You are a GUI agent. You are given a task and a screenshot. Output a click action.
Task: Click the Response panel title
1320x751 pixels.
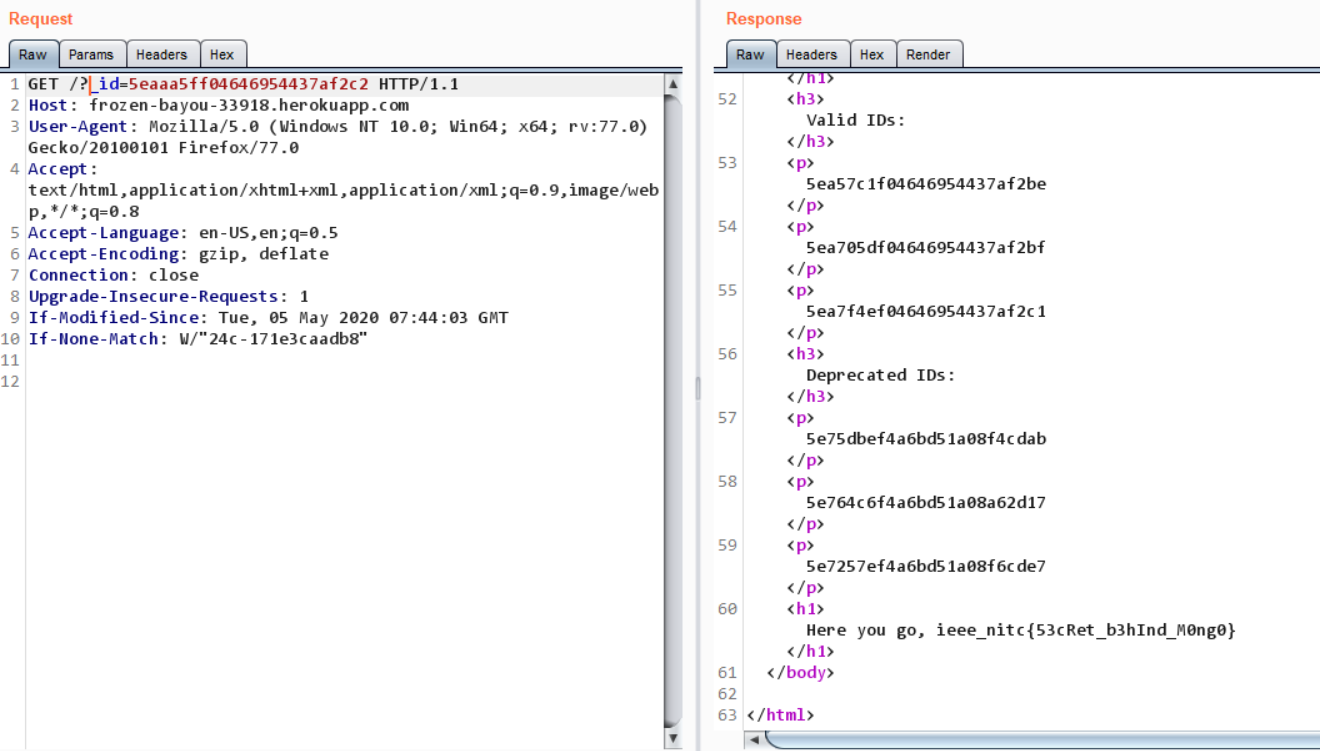[764, 19]
